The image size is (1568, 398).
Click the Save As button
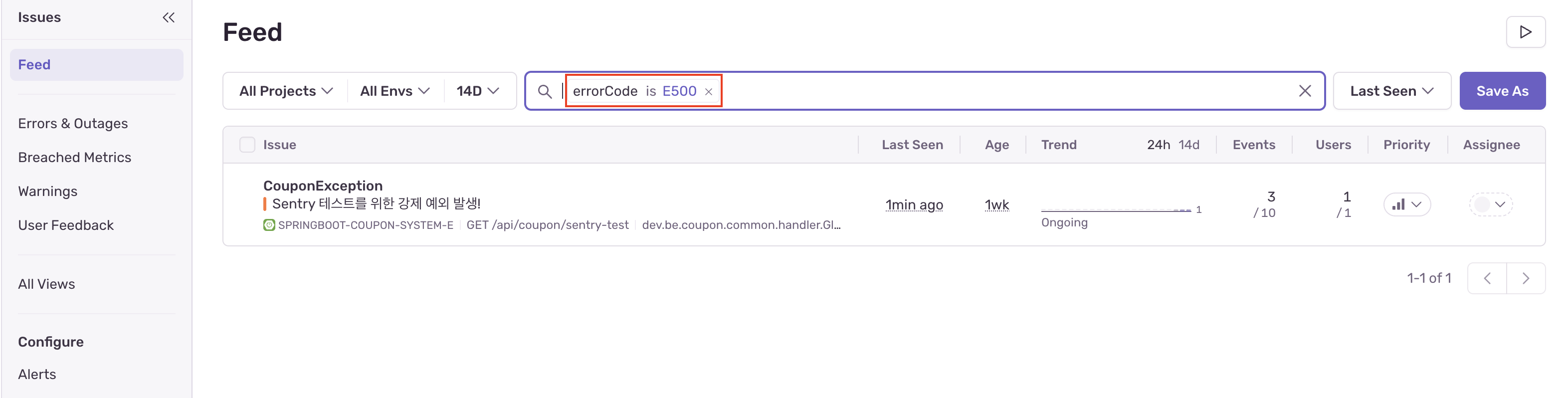click(x=1502, y=91)
